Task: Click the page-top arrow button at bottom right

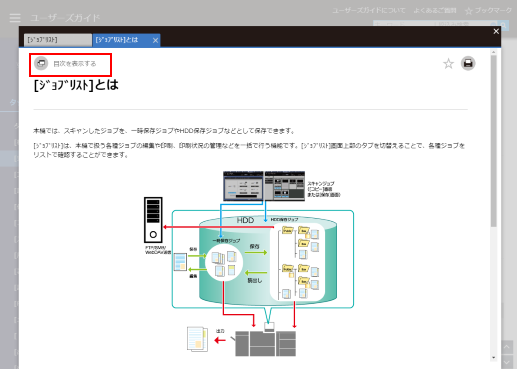Action: pyautogui.click(x=507, y=347)
